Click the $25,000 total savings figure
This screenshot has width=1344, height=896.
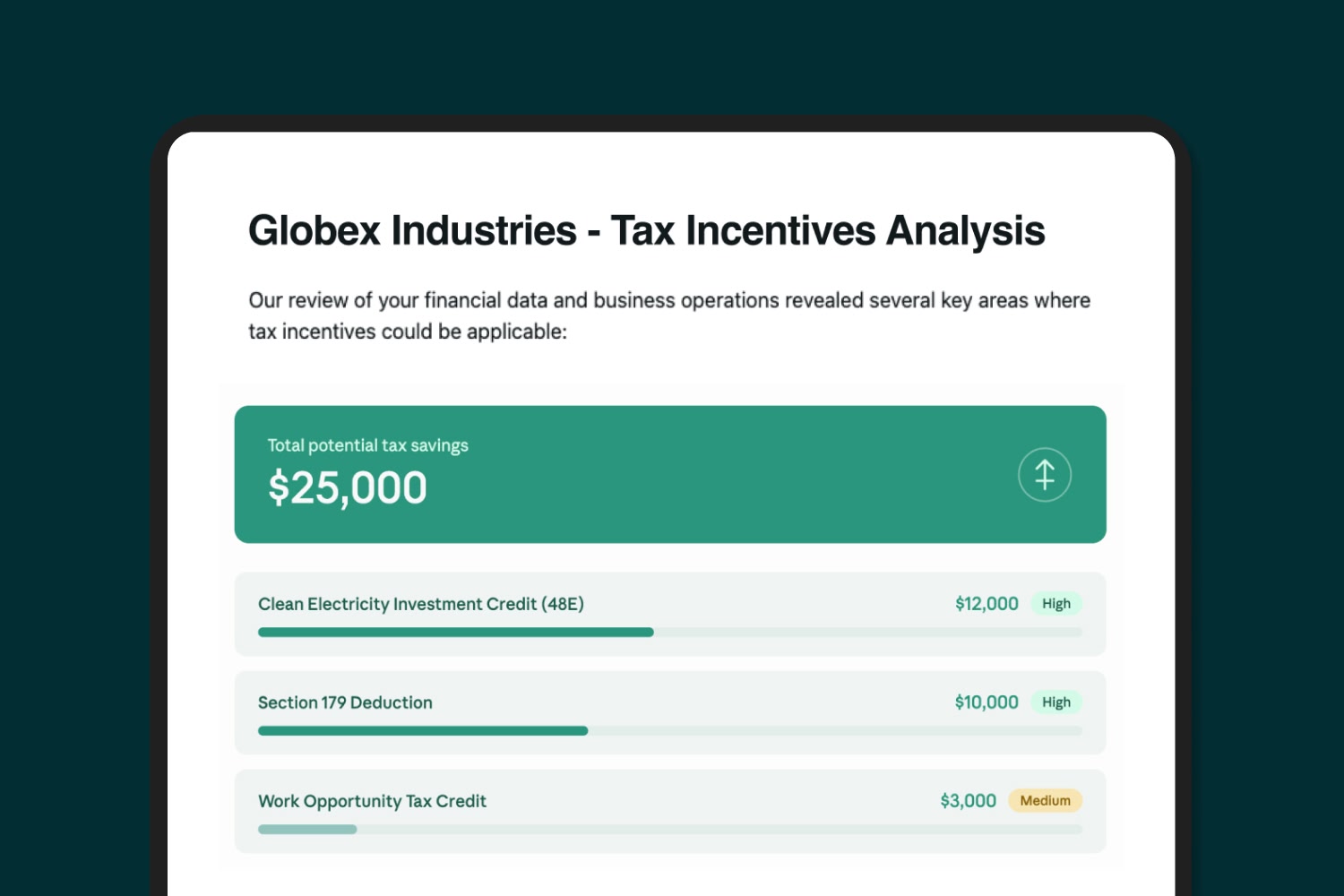(348, 487)
